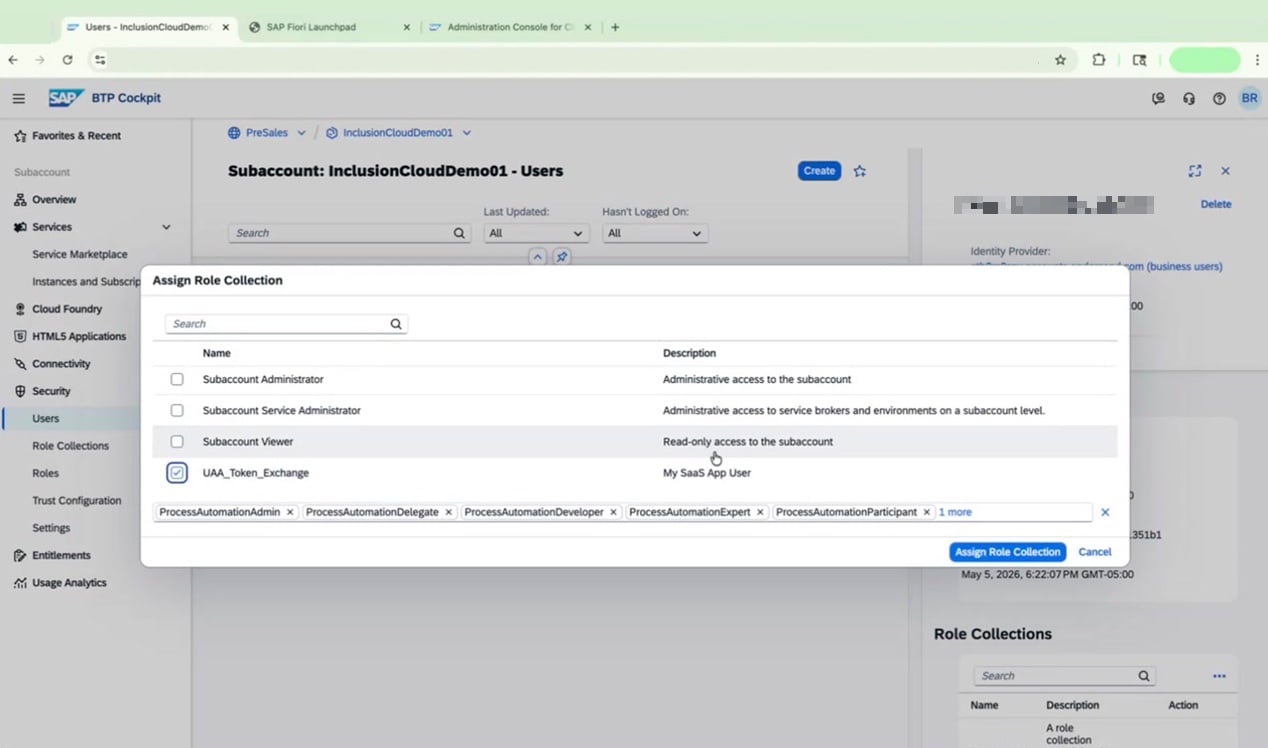This screenshot has width=1268, height=748.
Task: Open the Hasn't Logged On dropdown
Action: [x=655, y=233]
